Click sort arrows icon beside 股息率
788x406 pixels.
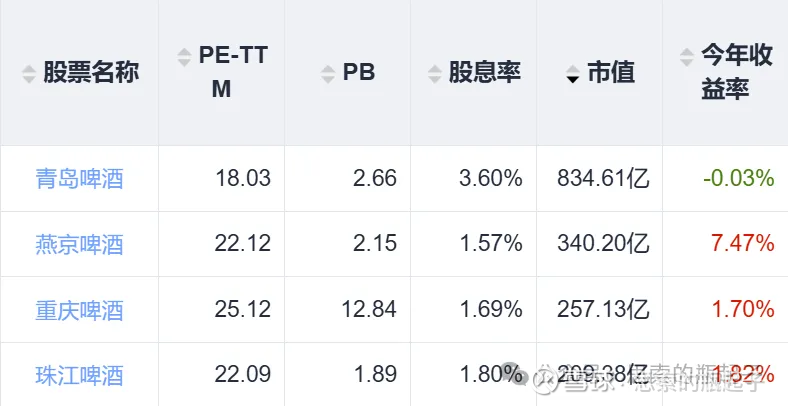(x=434, y=73)
